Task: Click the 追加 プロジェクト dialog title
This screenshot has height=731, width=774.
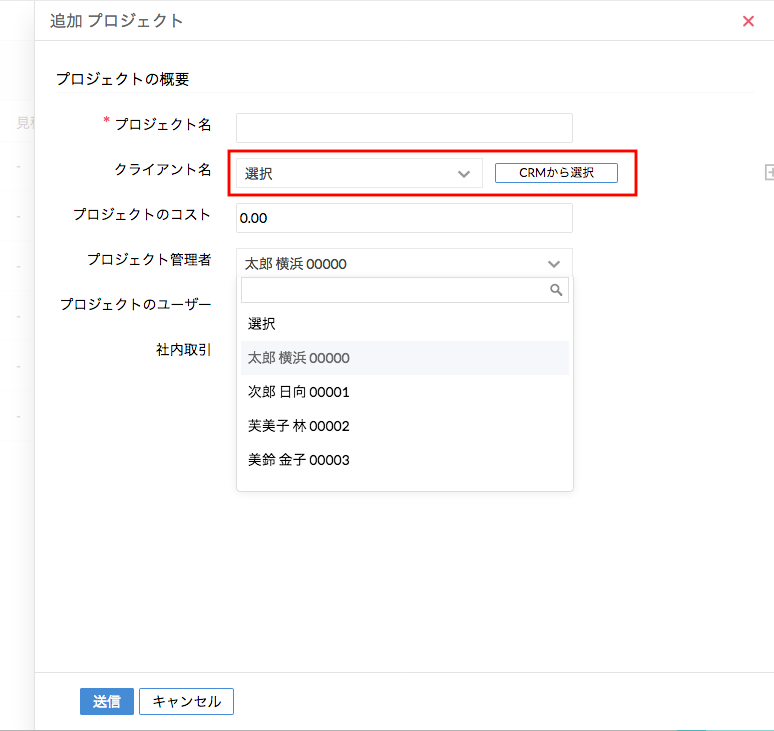Action: click(117, 21)
